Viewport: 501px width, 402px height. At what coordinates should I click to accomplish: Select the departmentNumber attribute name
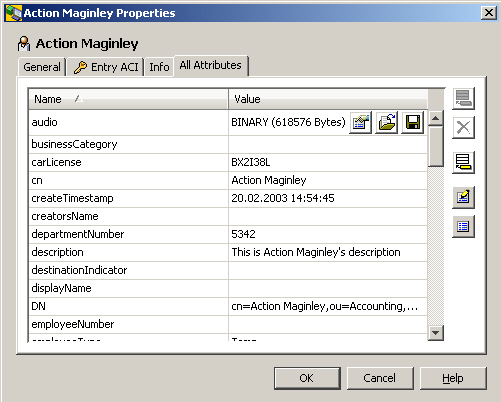click(128, 234)
